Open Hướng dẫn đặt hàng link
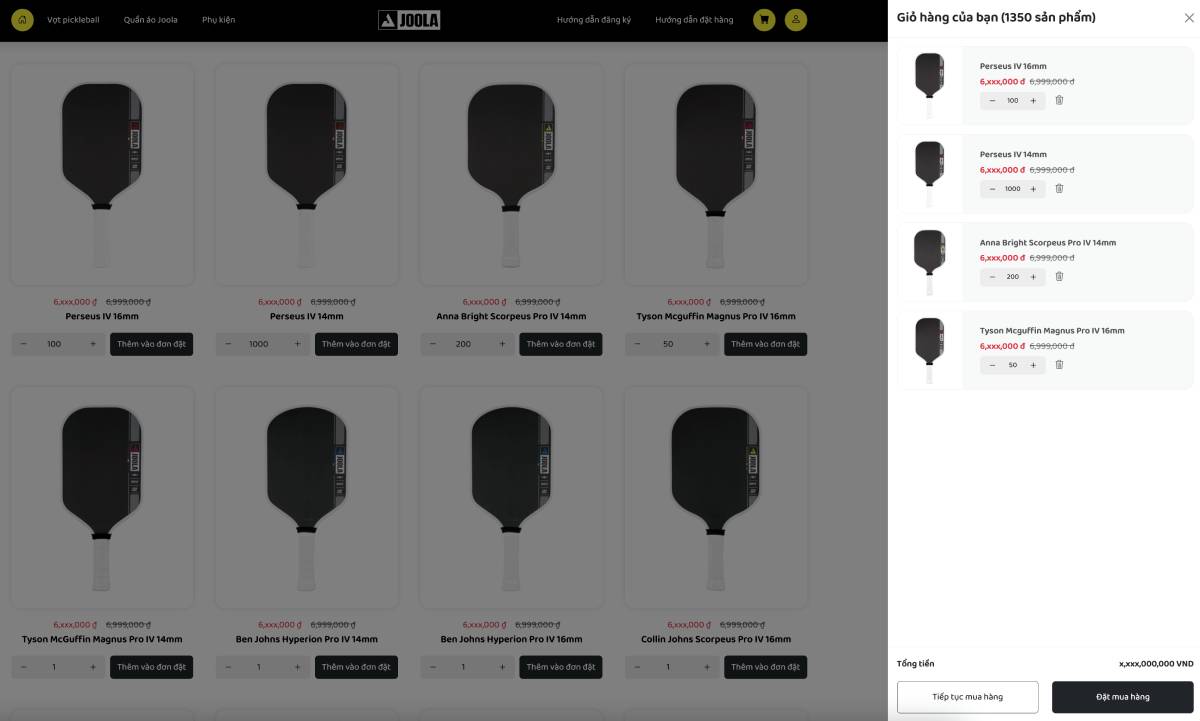Screen dimensions: 1200x721 pyautogui.click(x=694, y=20)
